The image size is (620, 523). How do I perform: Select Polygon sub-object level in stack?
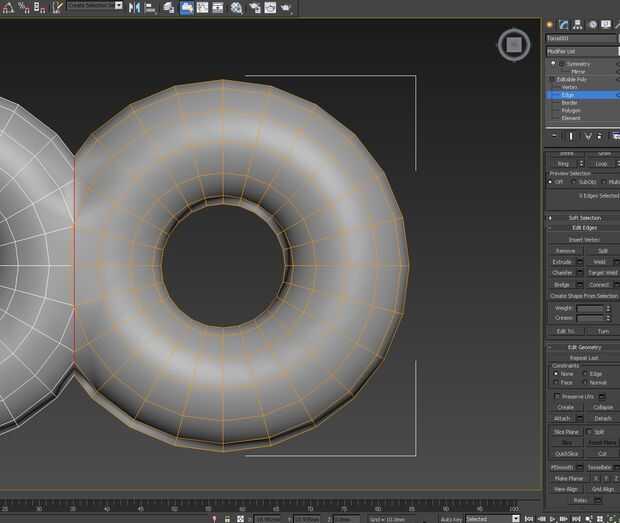click(x=570, y=110)
